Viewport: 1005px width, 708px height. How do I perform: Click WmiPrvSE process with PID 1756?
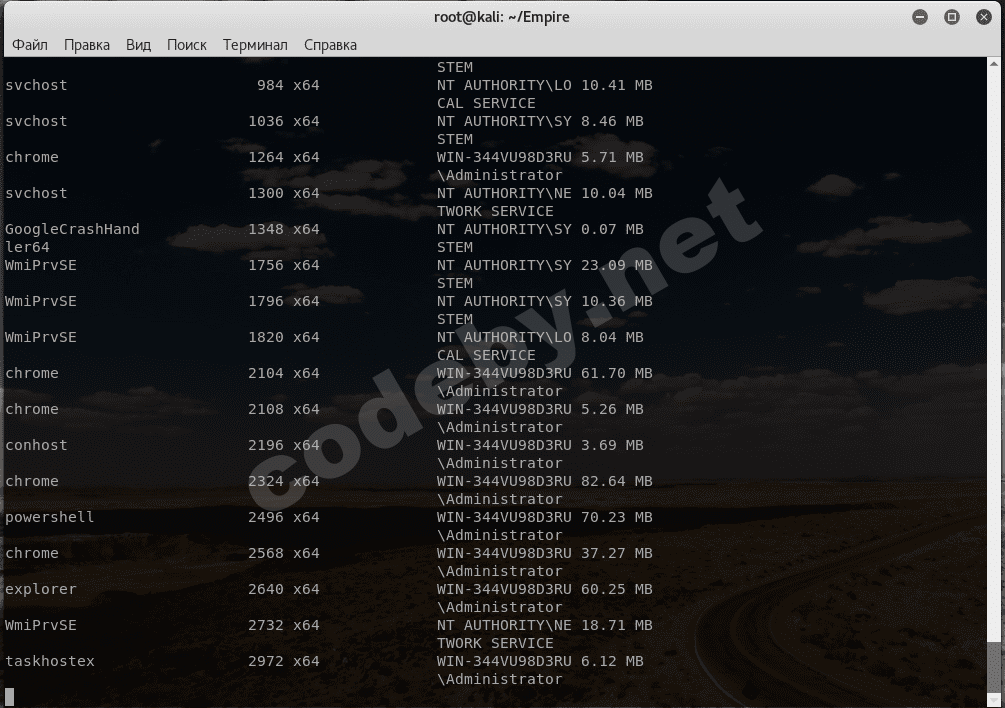(x=329, y=265)
